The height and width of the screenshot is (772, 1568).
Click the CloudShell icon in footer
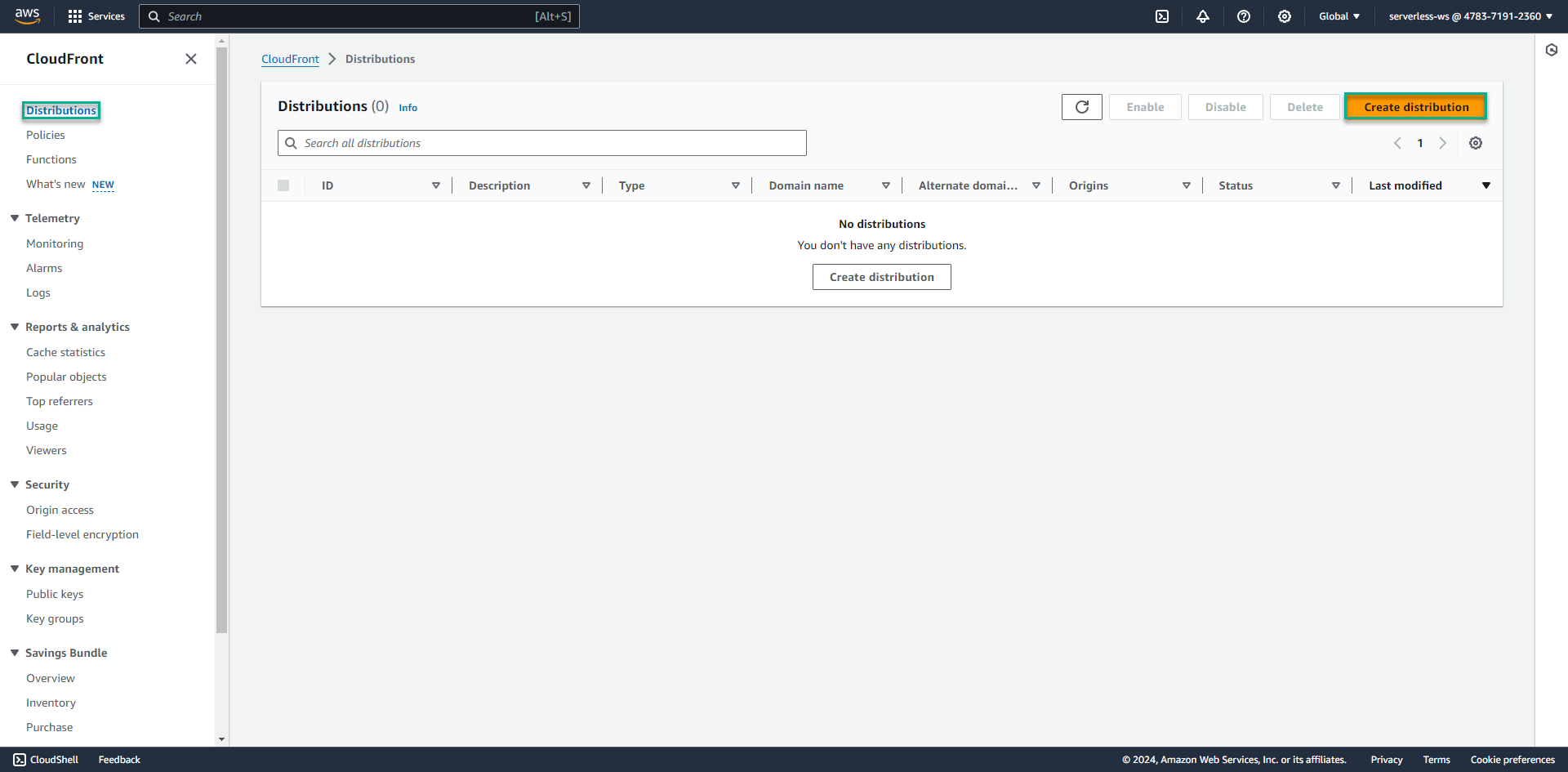click(x=20, y=760)
